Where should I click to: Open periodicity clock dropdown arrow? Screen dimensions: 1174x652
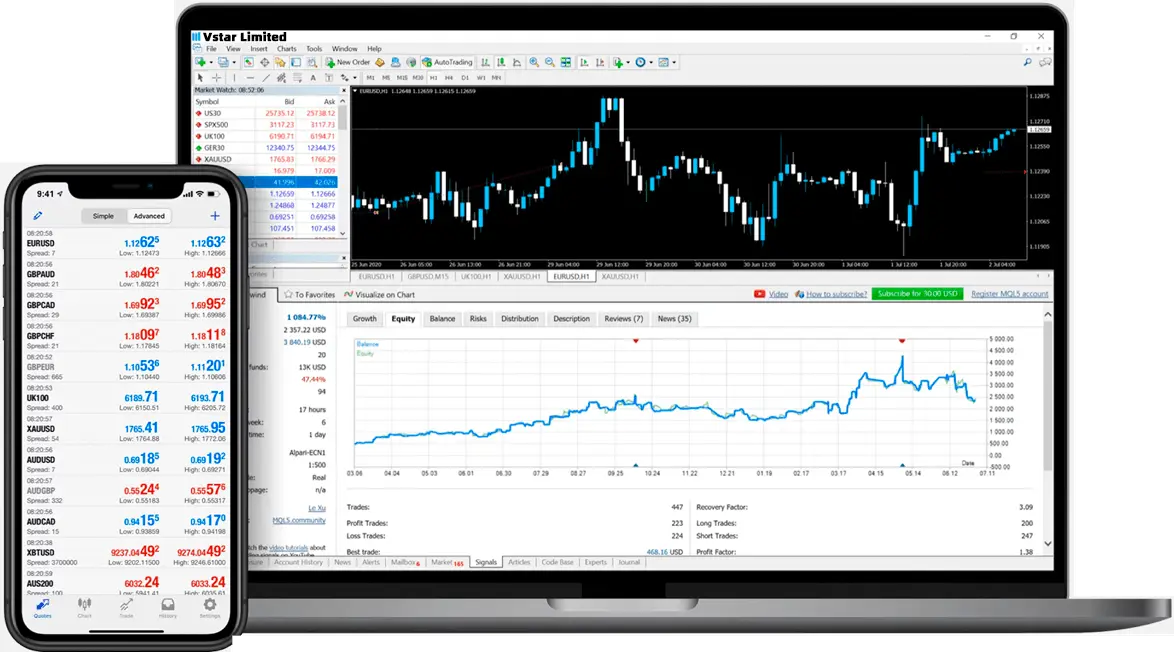651,62
